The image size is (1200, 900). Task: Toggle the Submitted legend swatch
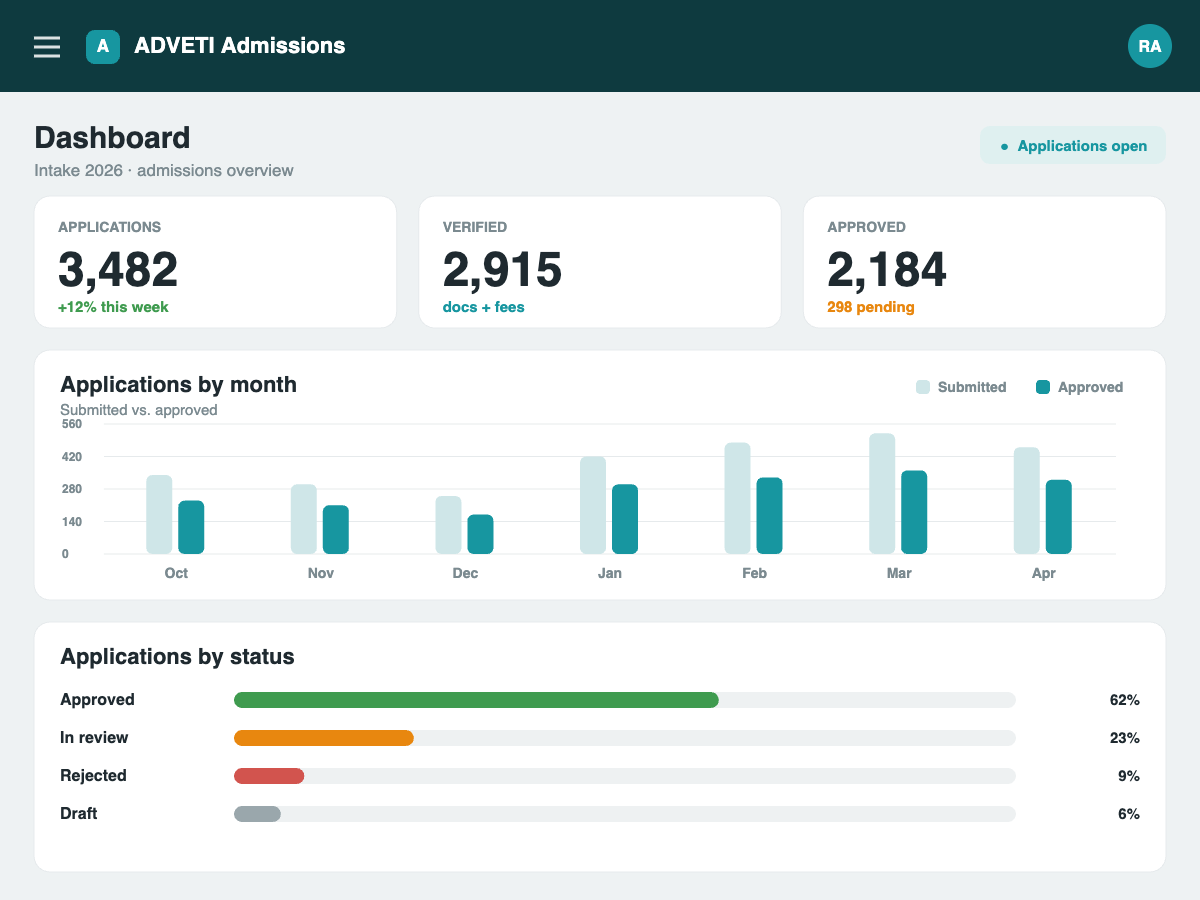(x=923, y=387)
